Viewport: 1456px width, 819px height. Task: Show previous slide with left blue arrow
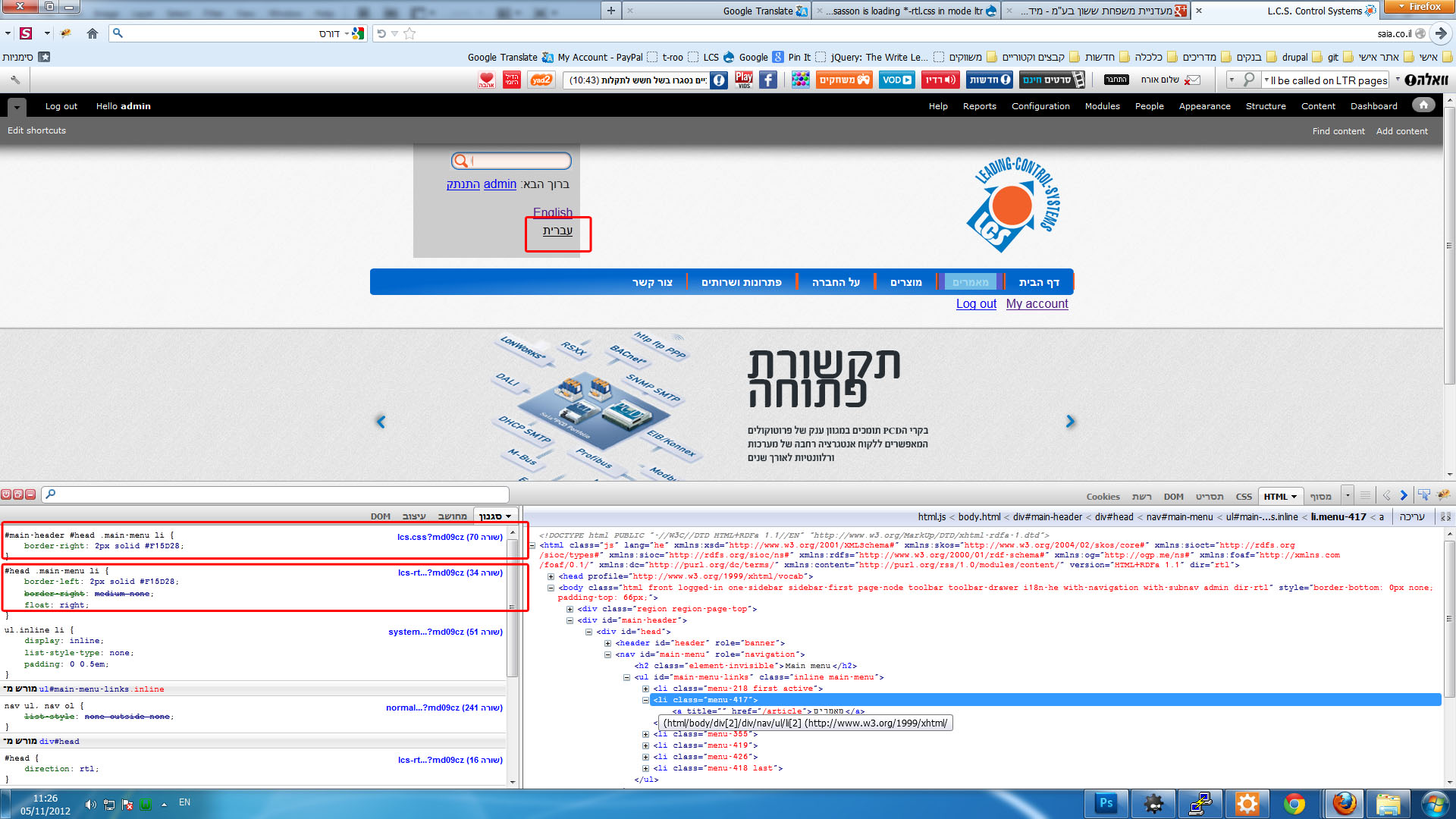[381, 421]
